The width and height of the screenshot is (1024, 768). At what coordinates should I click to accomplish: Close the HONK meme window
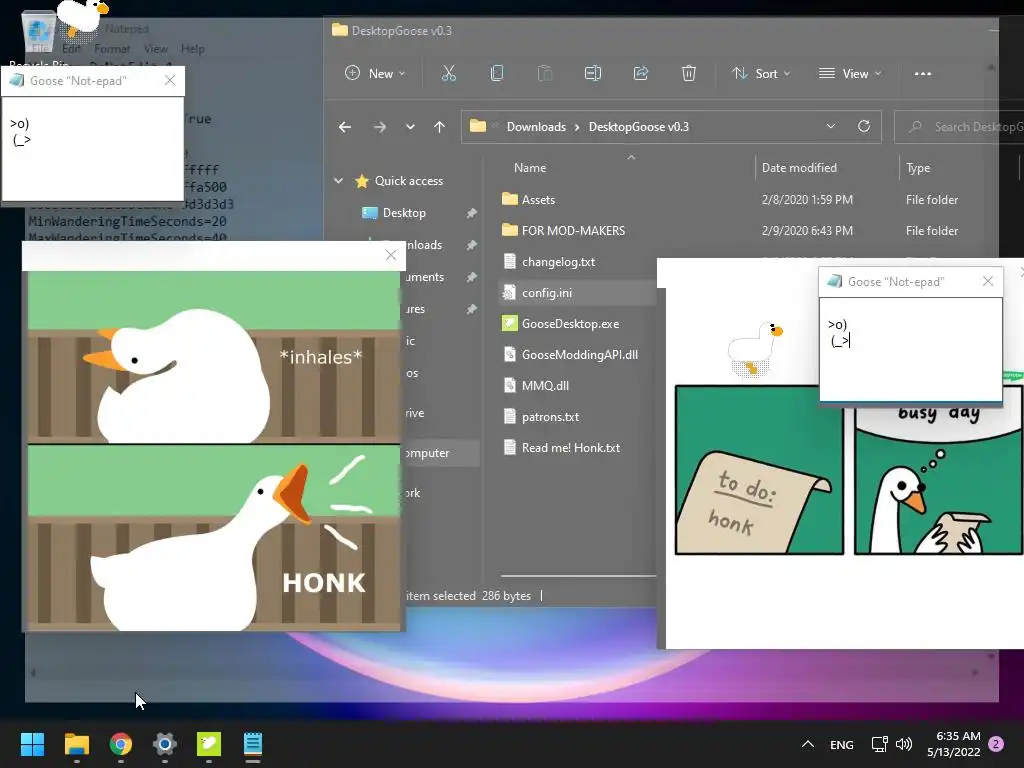[391, 255]
